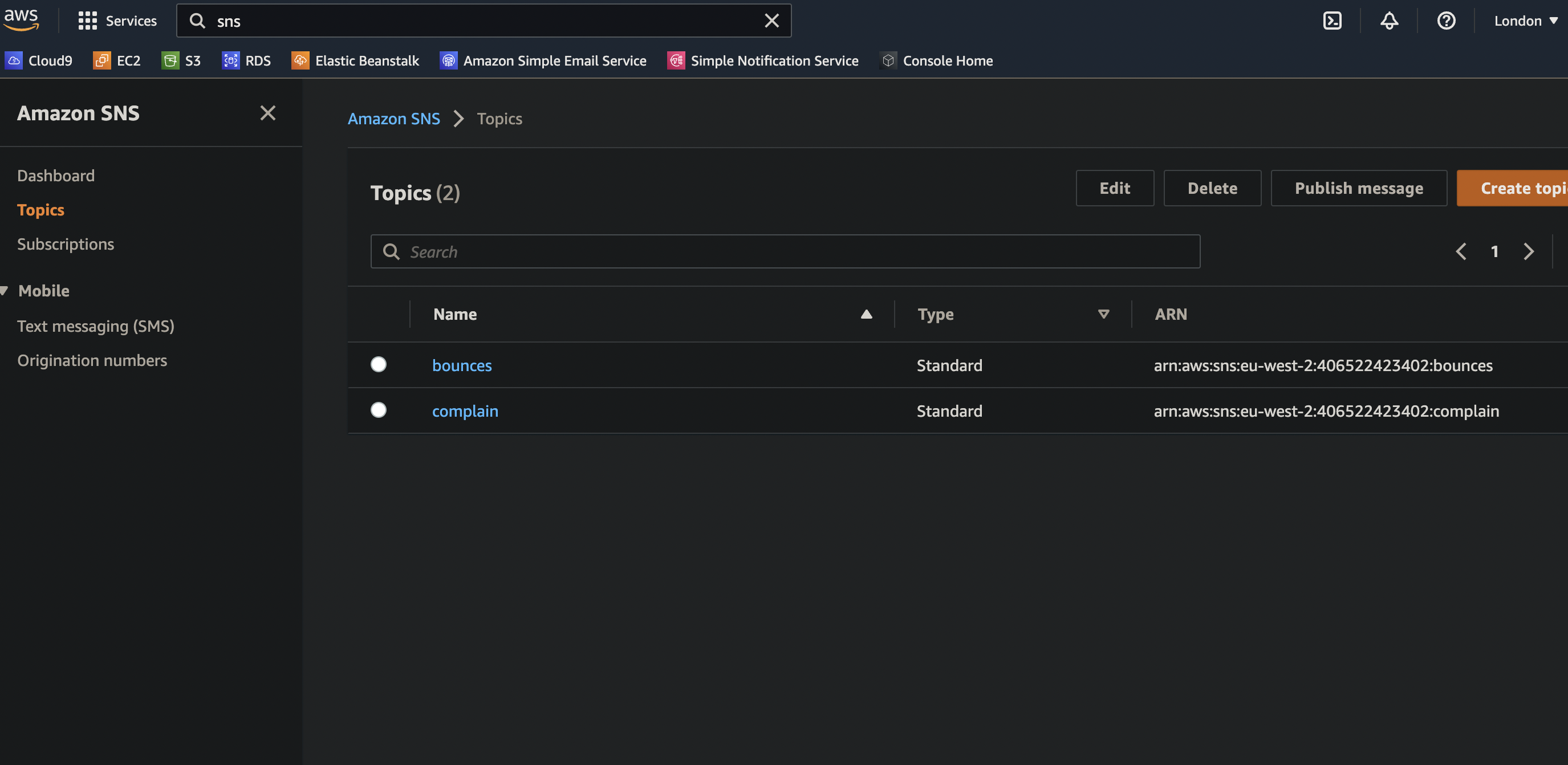
Task: Open Dashboard in the sidebar
Action: coord(55,175)
